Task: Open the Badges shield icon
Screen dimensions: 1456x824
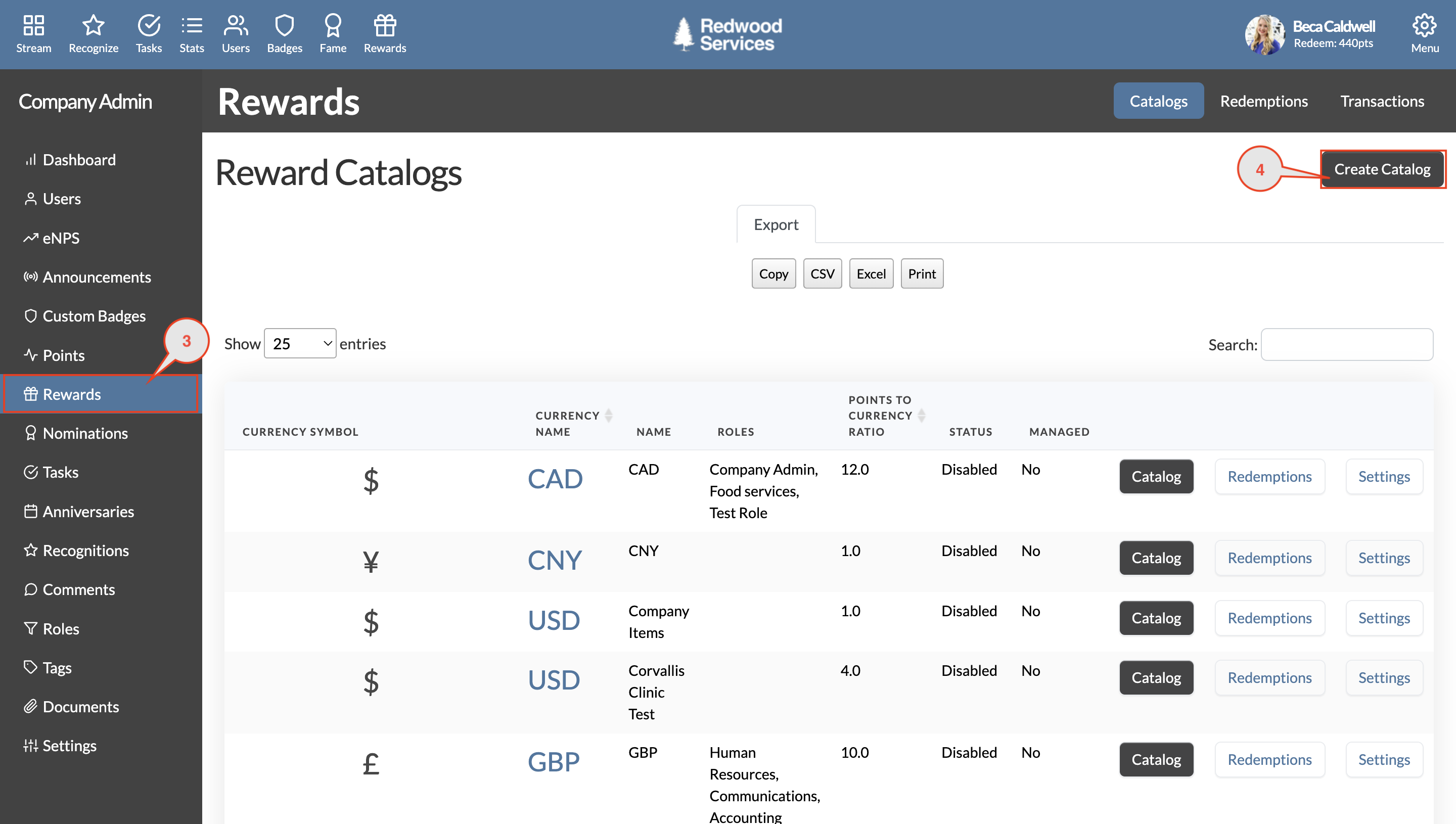Action: pos(284,25)
